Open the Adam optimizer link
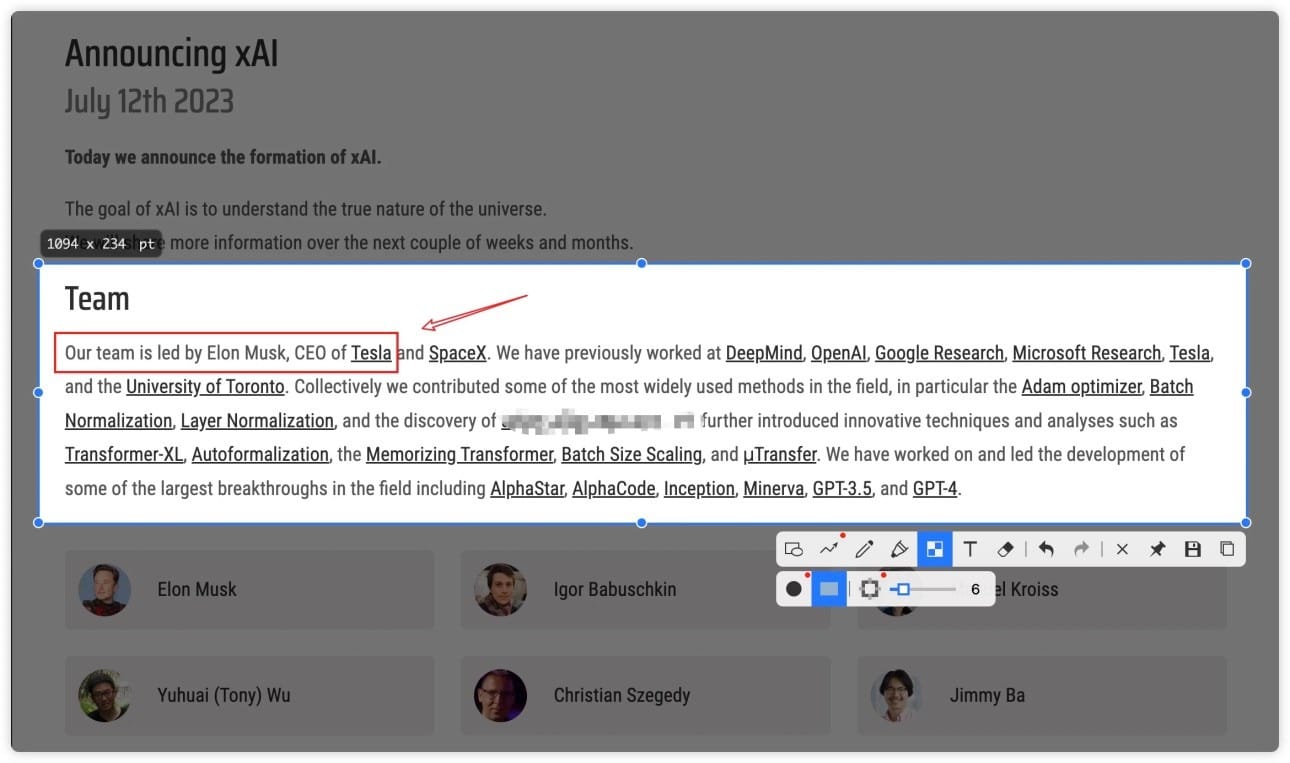 1081,387
